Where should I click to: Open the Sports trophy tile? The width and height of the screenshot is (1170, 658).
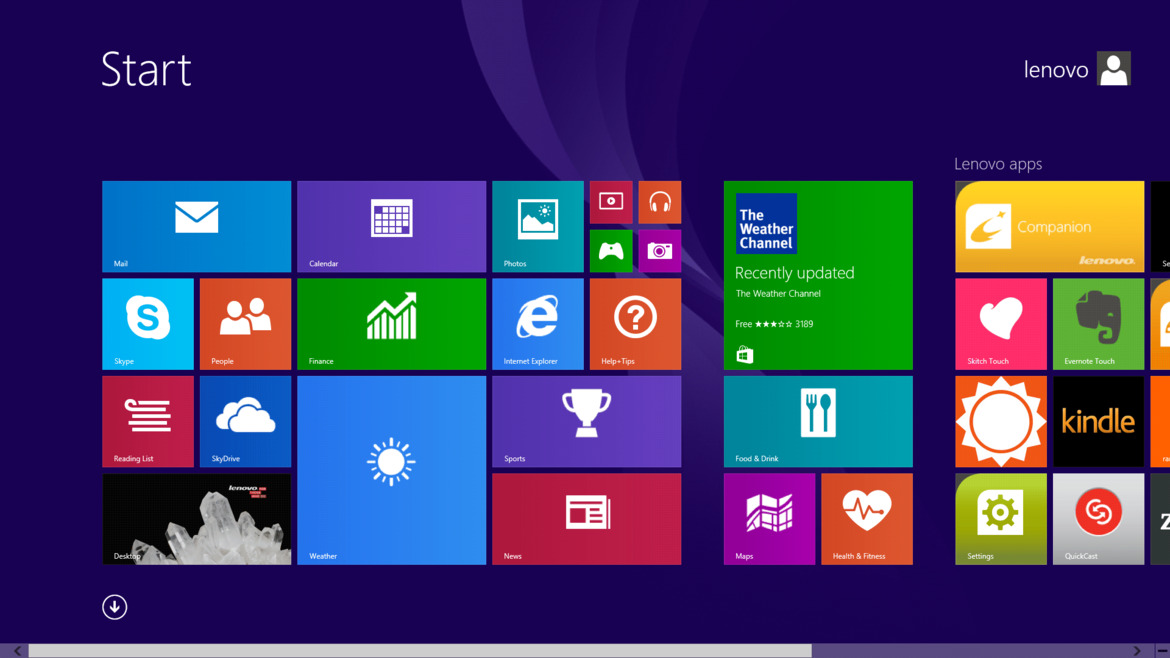tap(586, 422)
